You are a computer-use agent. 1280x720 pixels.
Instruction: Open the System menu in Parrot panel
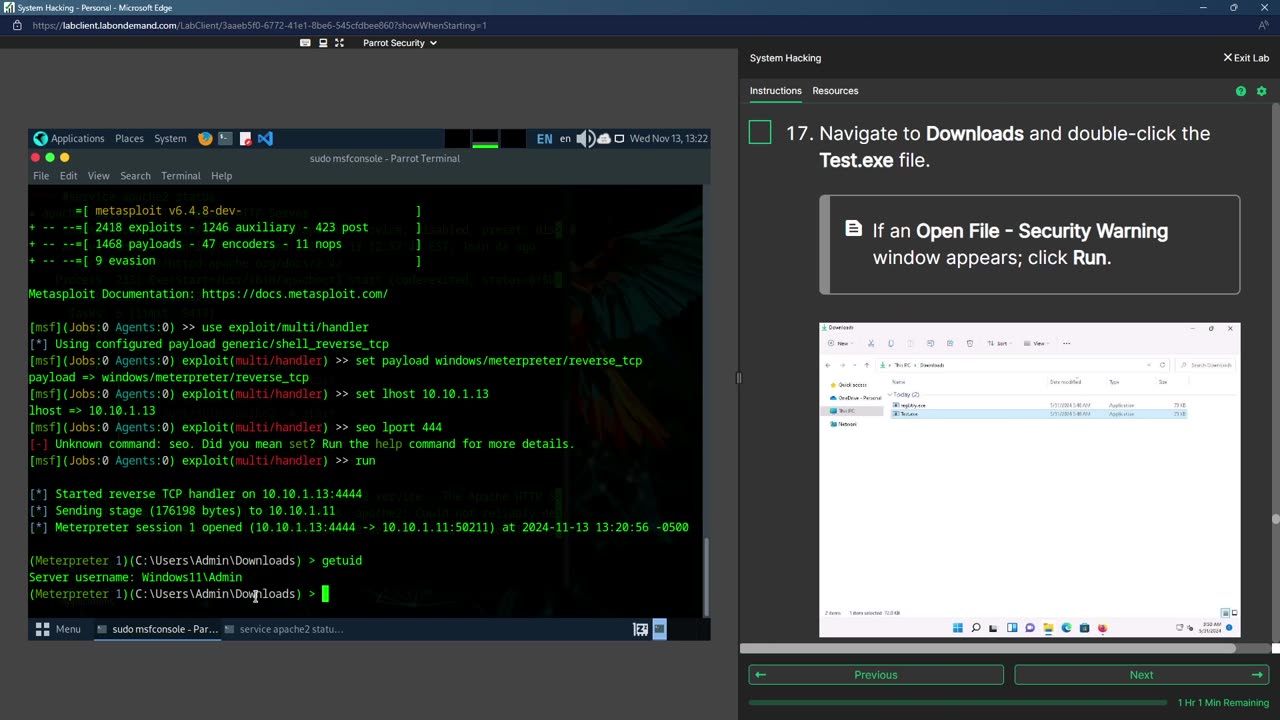[x=170, y=138]
